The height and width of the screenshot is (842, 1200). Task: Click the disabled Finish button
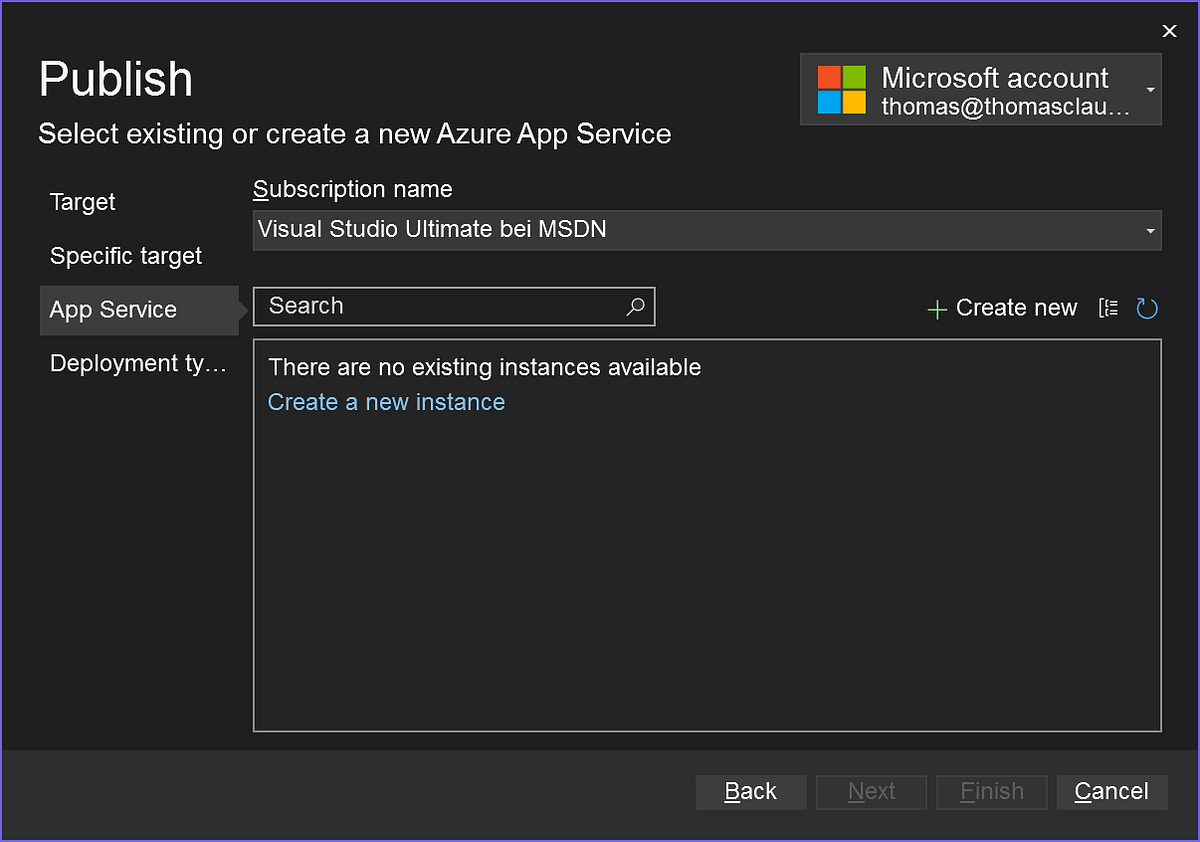(x=991, y=792)
